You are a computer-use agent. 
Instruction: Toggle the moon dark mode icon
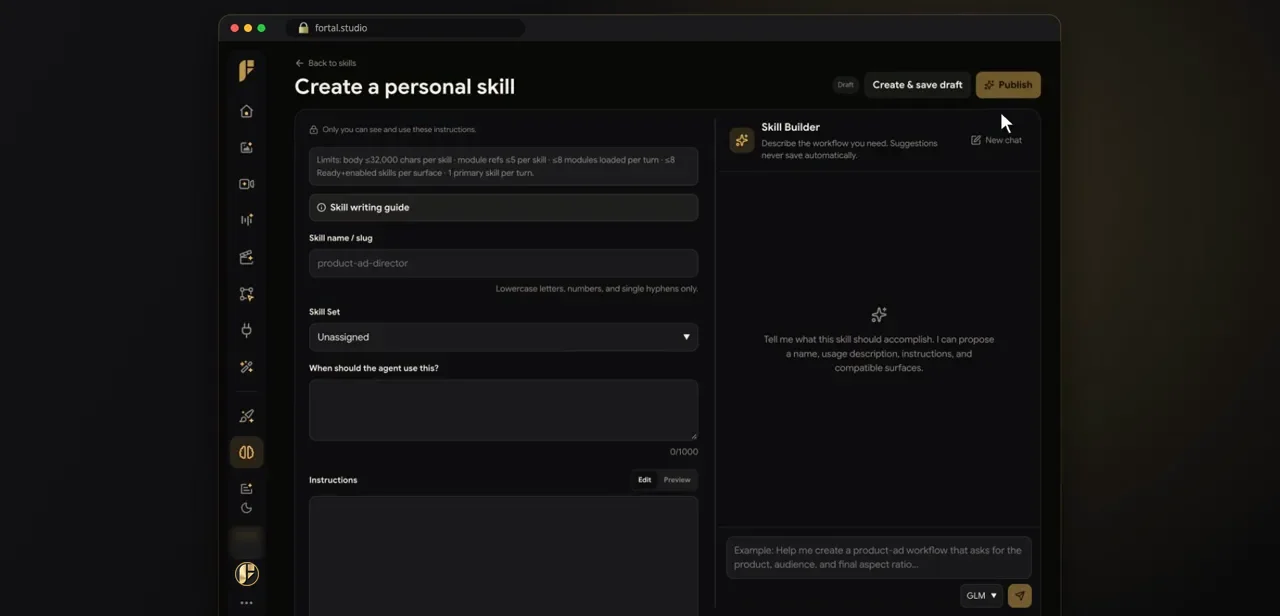(246, 508)
